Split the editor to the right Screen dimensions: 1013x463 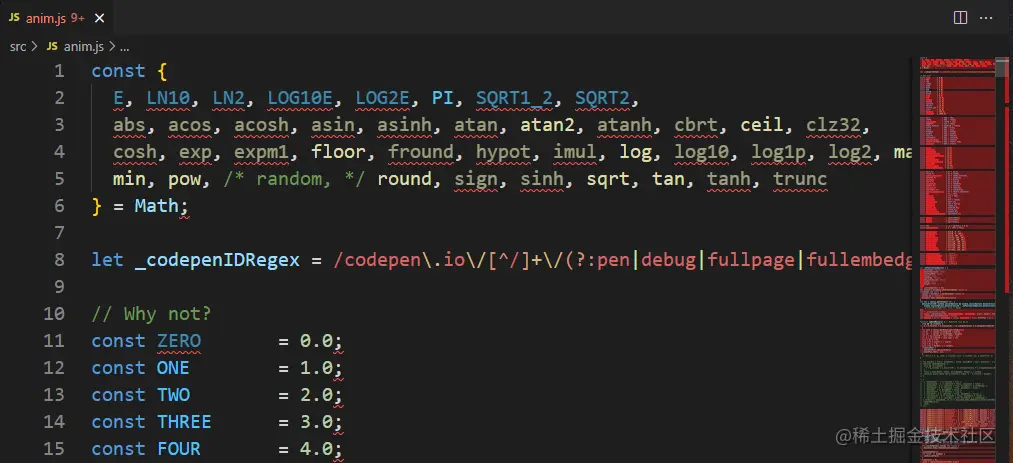click(x=961, y=18)
